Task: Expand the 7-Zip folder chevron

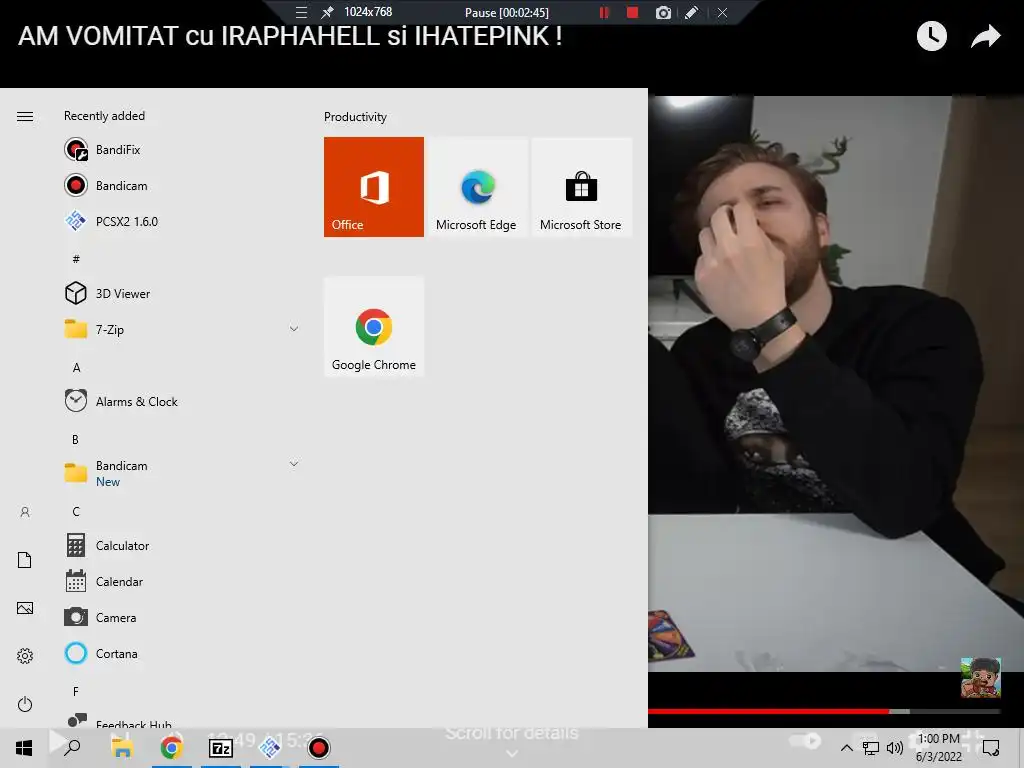Action: (x=294, y=329)
